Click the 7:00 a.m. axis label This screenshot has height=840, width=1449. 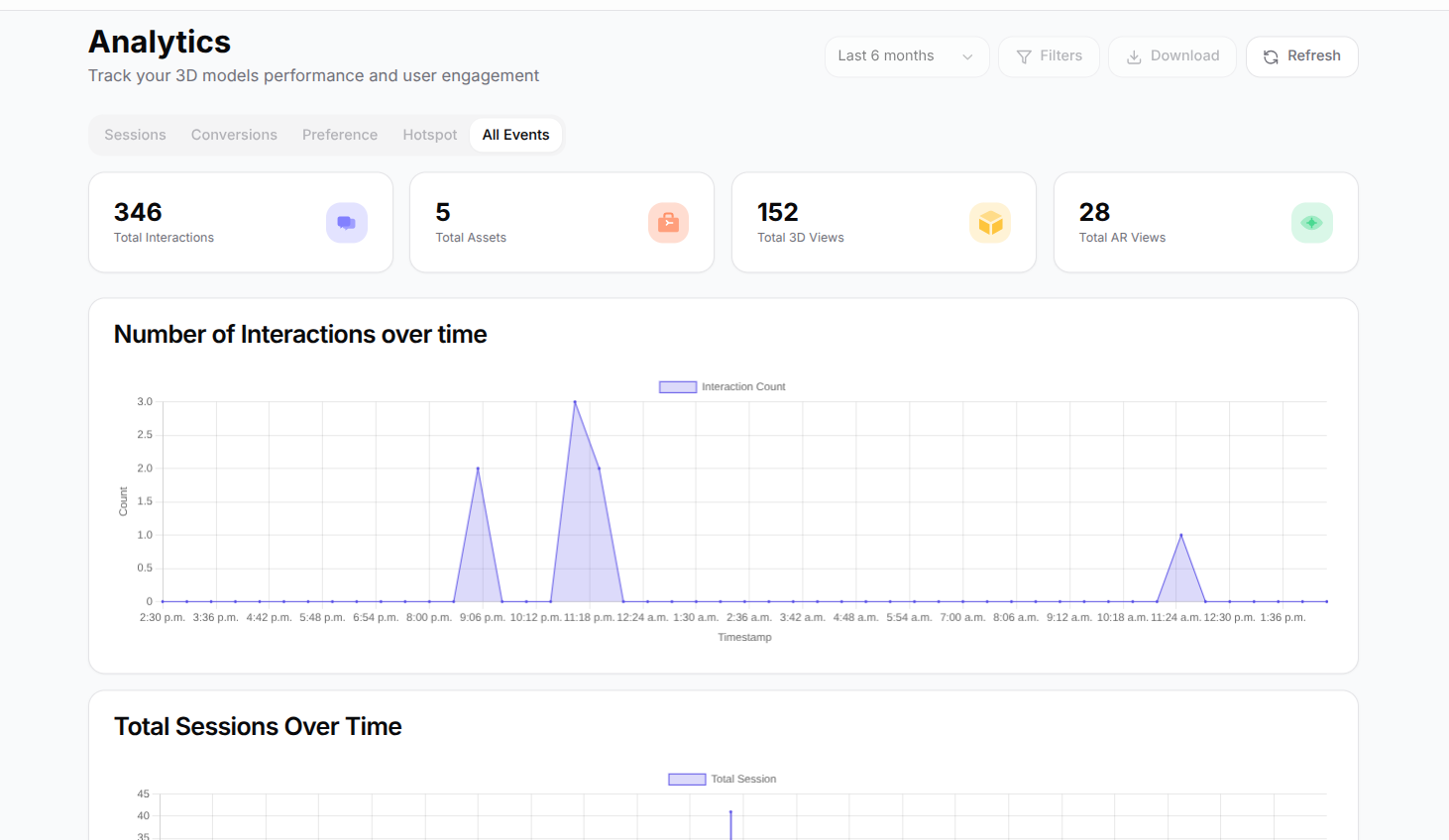(x=962, y=617)
